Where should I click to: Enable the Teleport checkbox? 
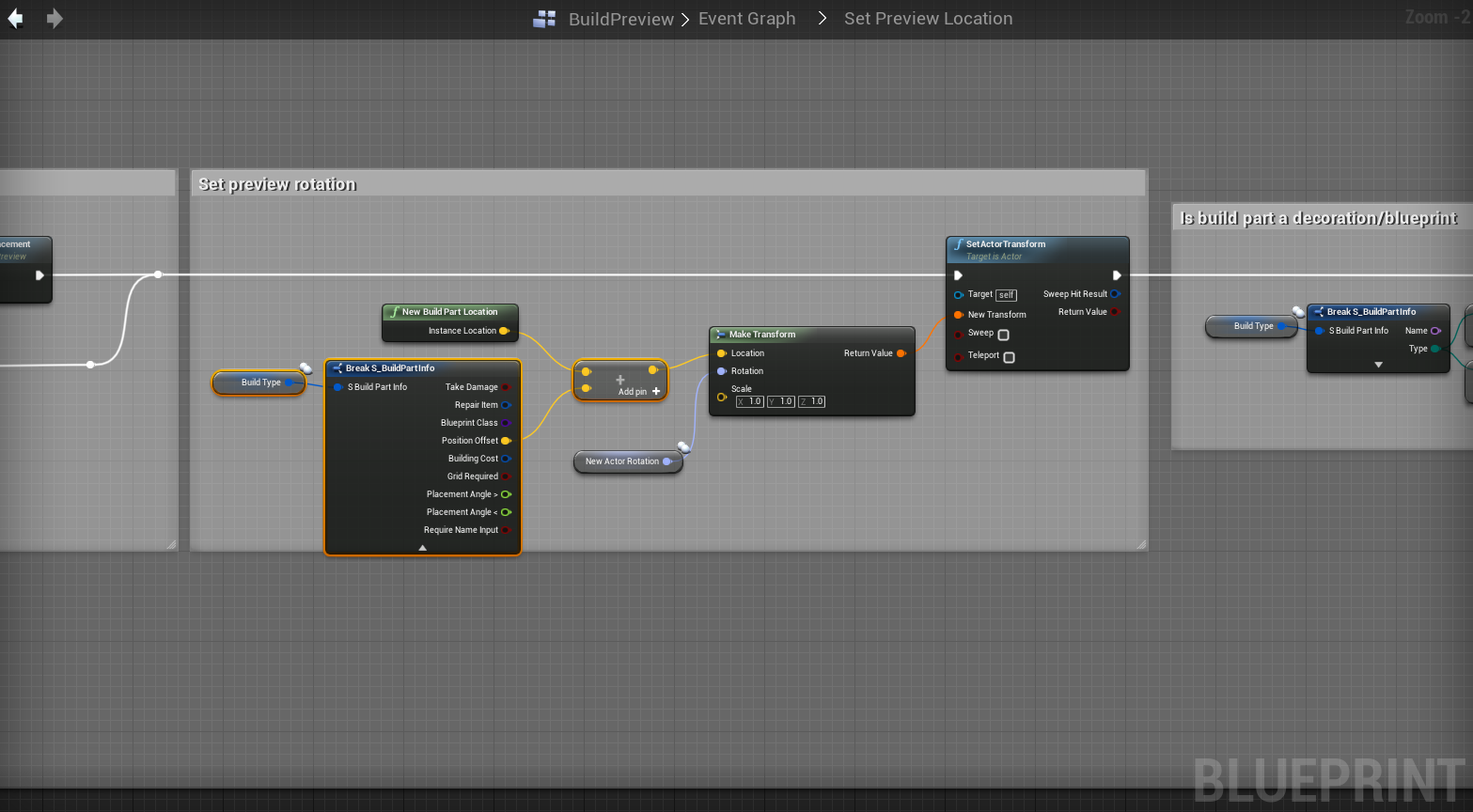pos(1009,357)
